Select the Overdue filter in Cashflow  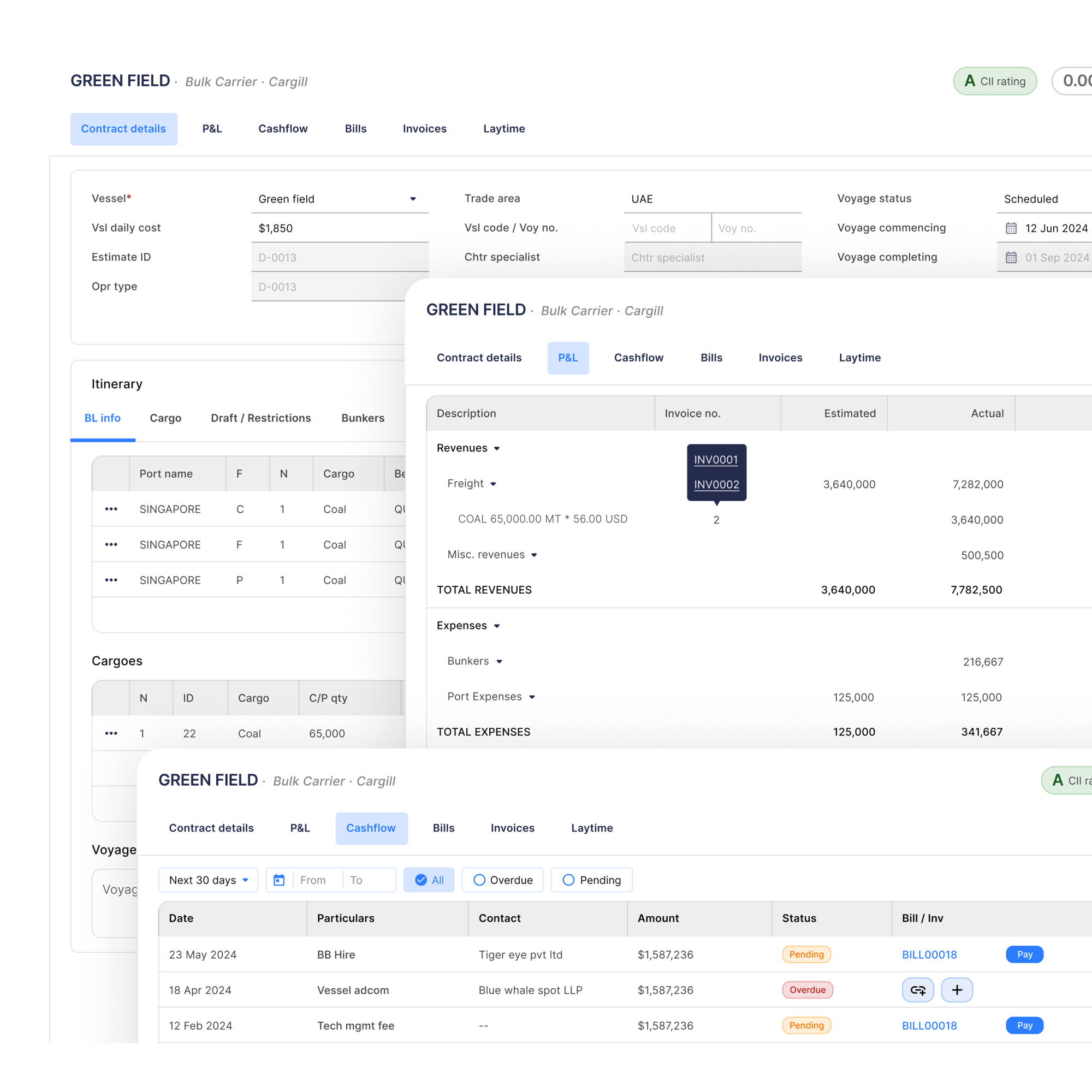coord(502,880)
